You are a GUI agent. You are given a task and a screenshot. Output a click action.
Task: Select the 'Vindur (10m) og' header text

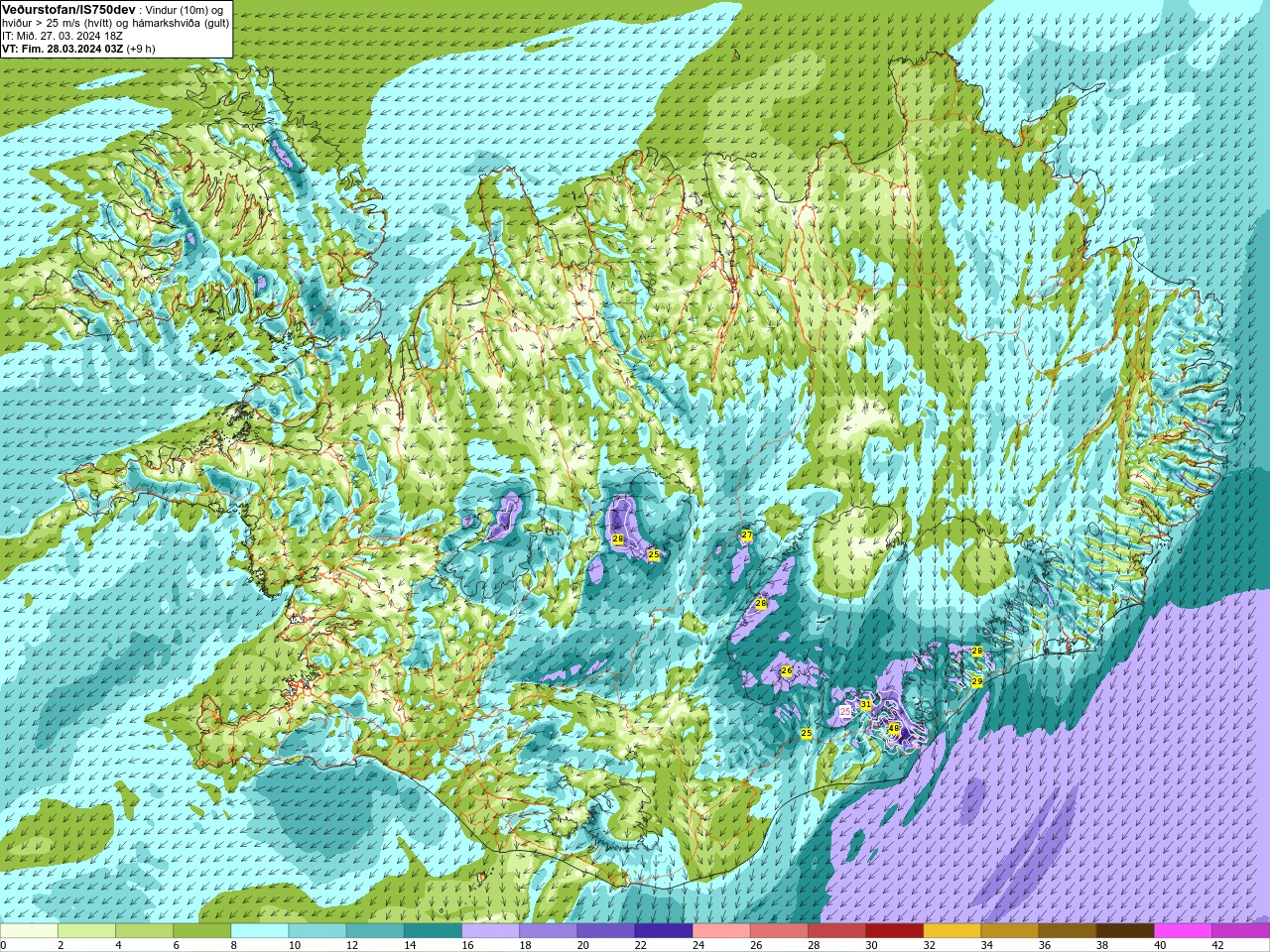[186, 10]
